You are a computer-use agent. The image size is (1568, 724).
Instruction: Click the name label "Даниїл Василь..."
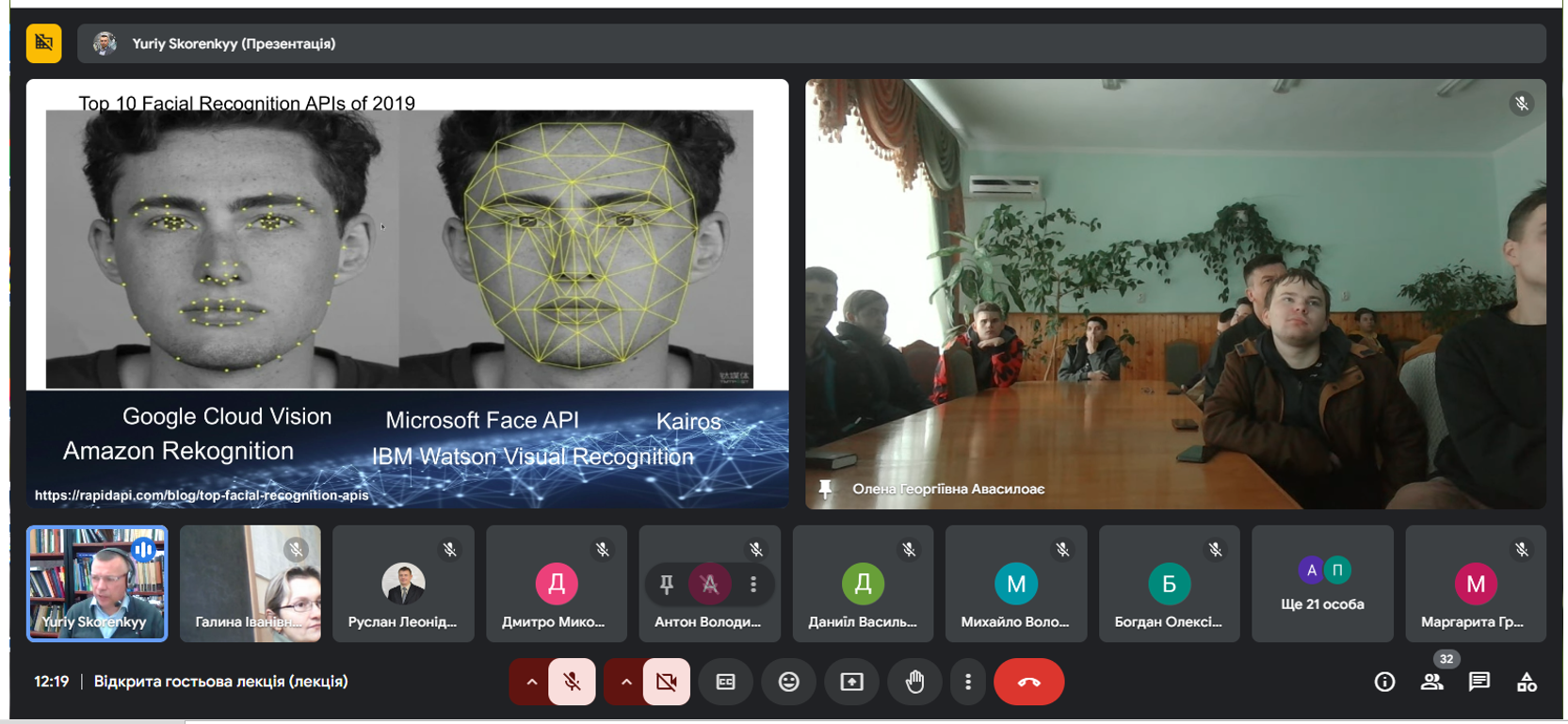[x=863, y=622]
